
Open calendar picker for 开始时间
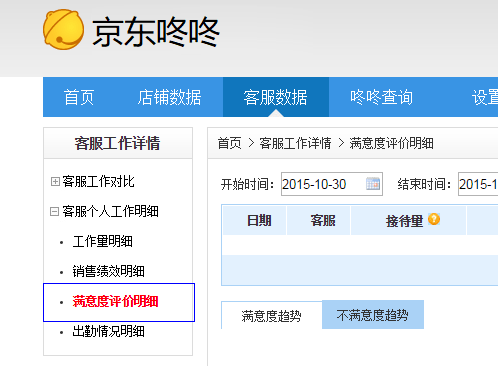tap(373, 184)
